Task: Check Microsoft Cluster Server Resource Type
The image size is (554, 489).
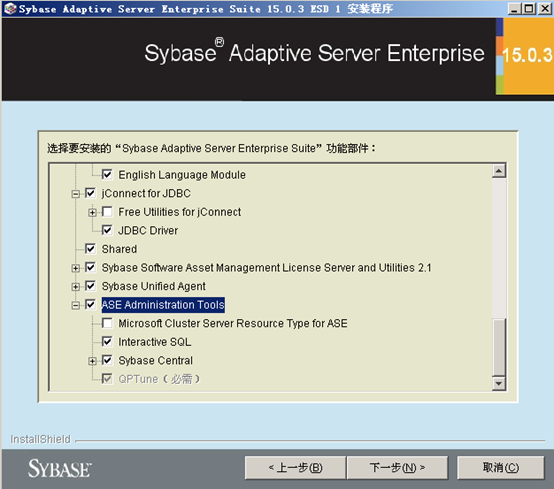Action: coord(107,323)
